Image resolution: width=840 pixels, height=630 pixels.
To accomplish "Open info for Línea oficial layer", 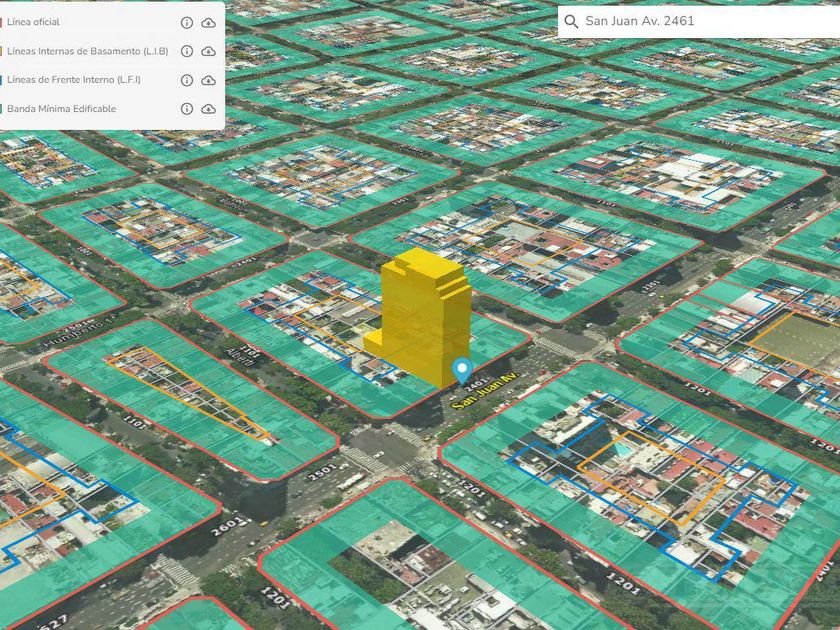I will (x=186, y=22).
